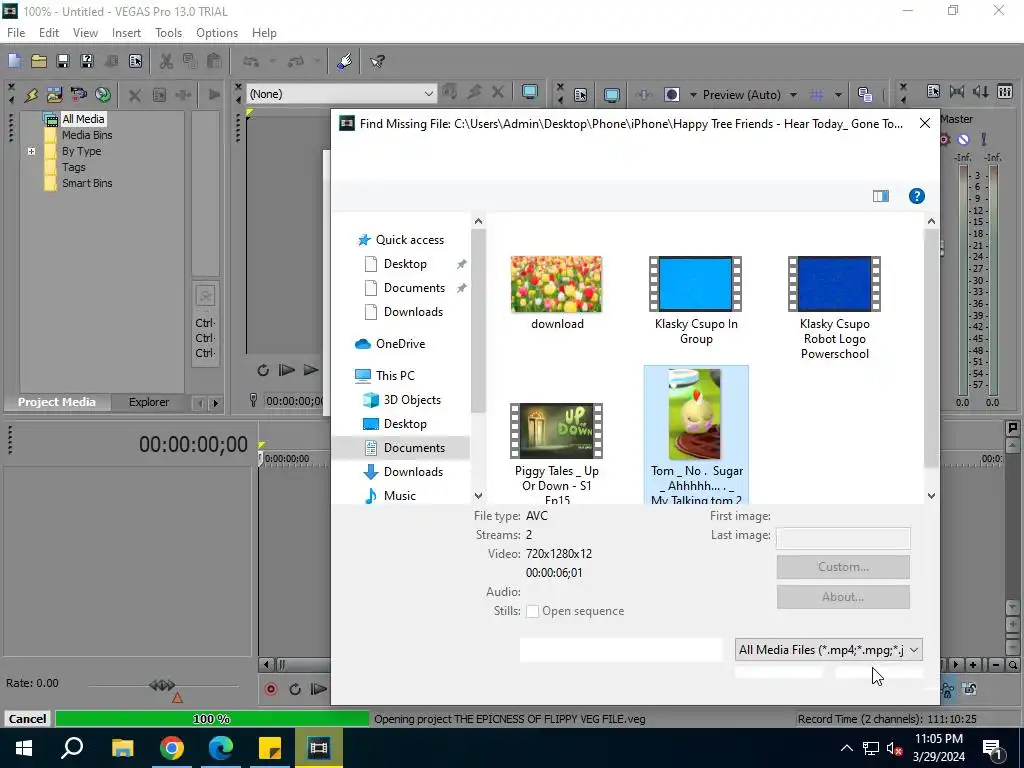
Task: Switch to the Project Media tab
Action: 57,402
